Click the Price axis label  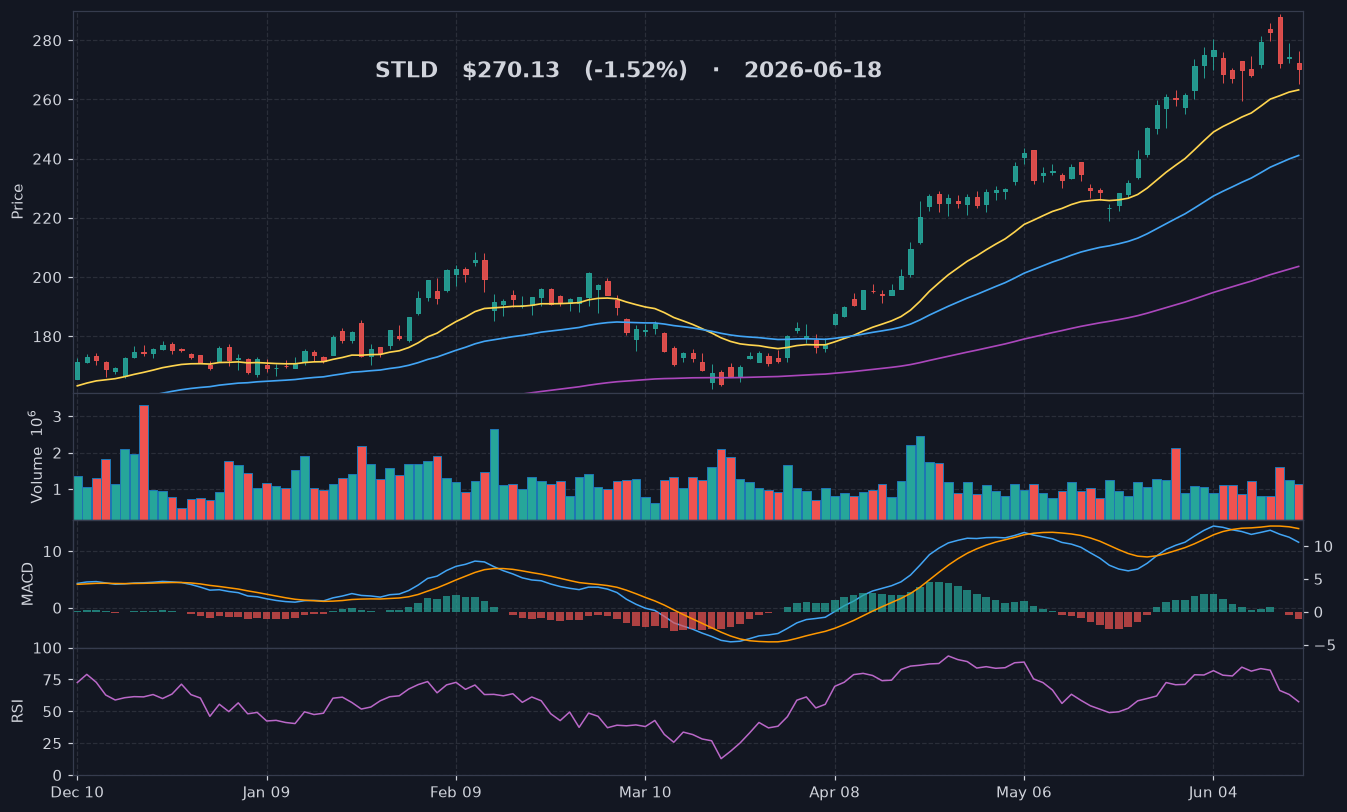coord(17,201)
